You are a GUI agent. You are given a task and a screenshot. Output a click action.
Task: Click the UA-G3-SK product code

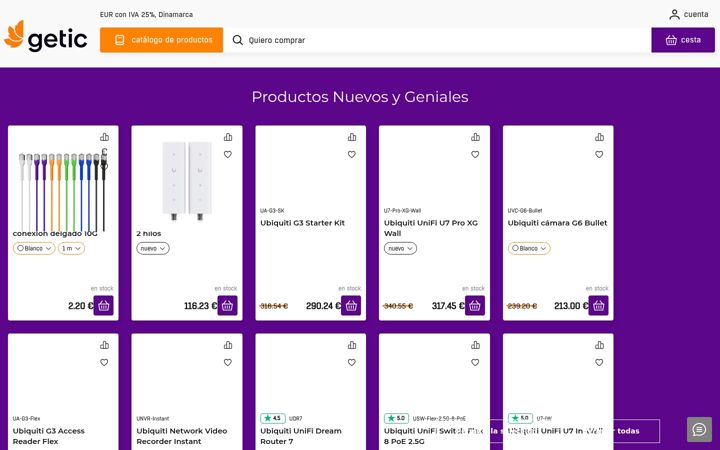pos(272,211)
